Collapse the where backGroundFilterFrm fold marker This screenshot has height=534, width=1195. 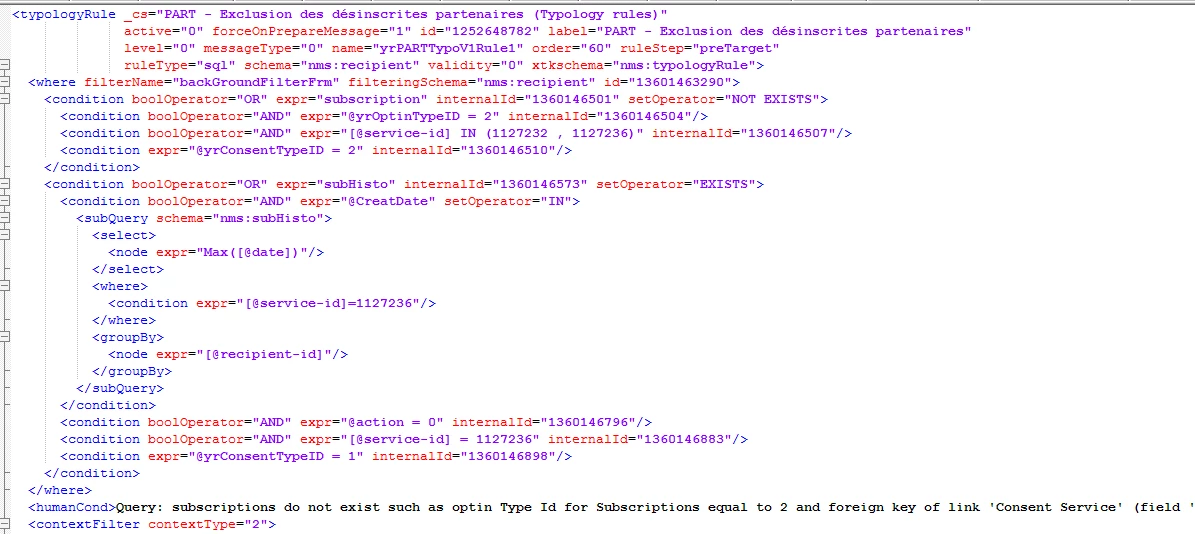(x=5, y=82)
